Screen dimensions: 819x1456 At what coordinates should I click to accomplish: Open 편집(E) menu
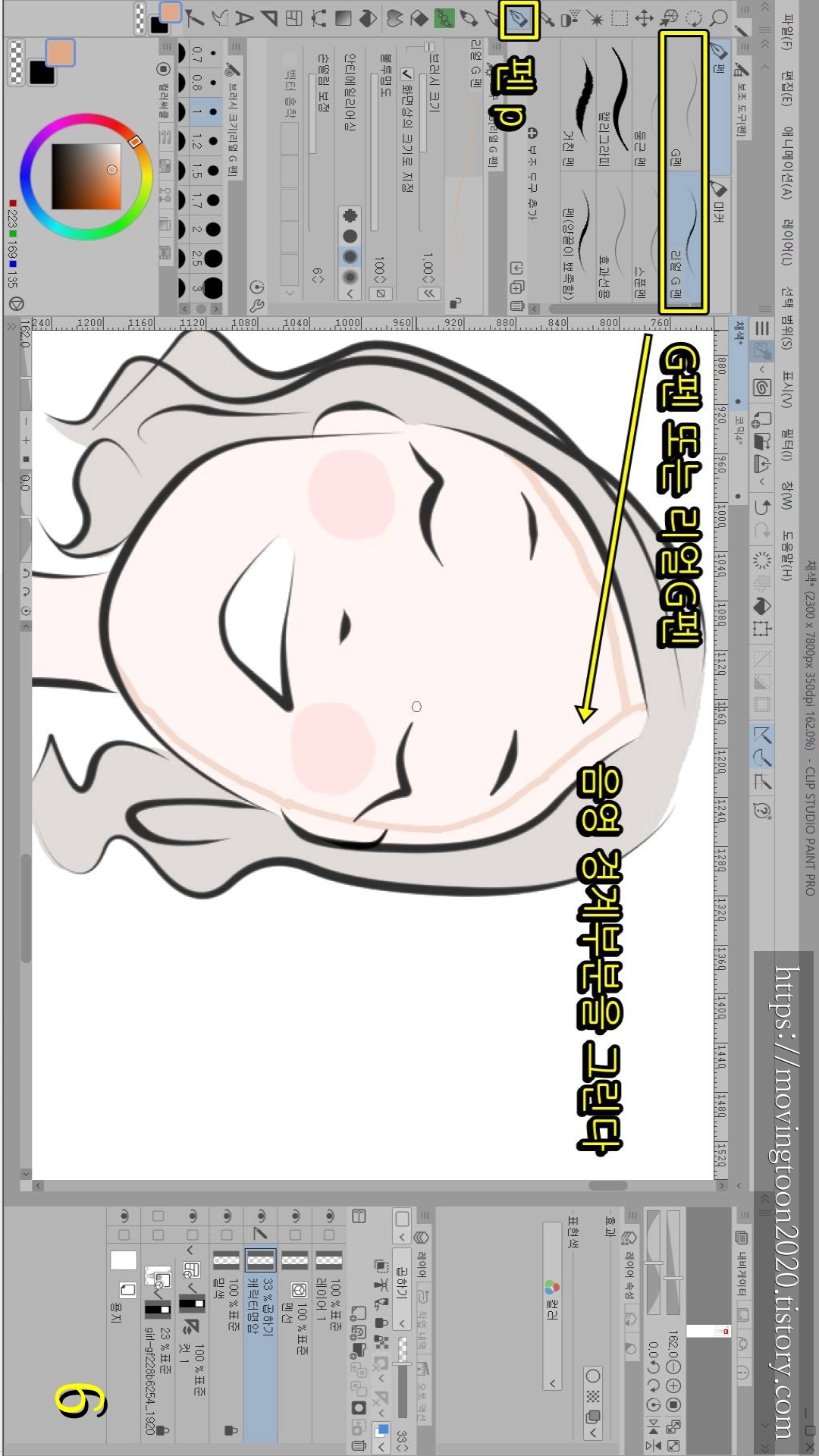[x=787, y=89]
